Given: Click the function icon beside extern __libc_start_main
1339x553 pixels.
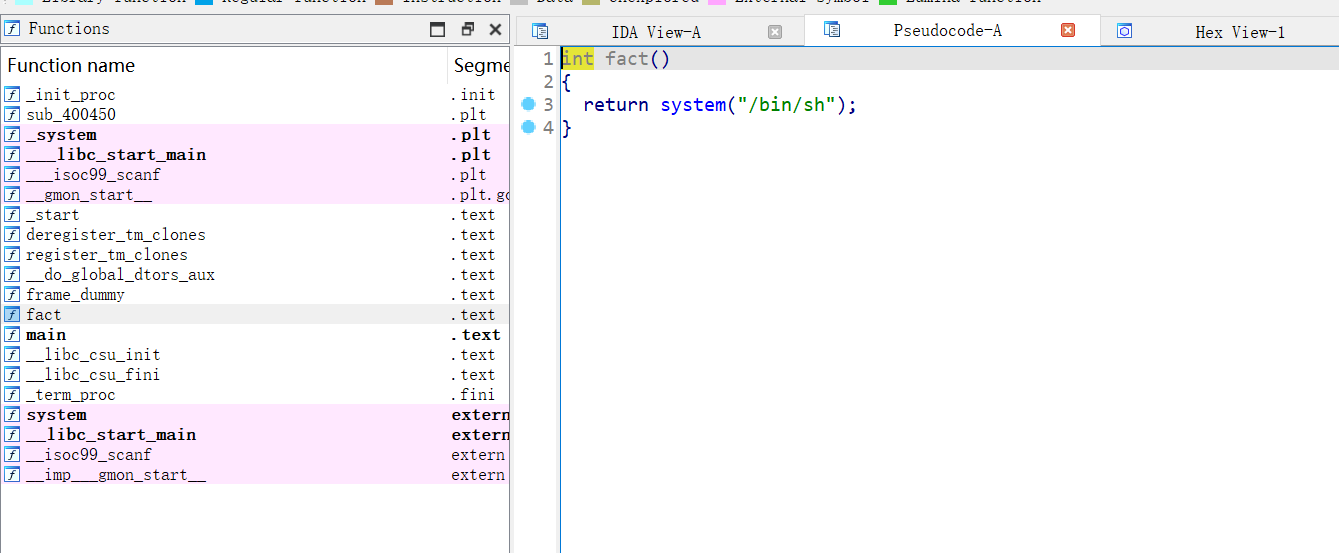Looking at the screenshot, I should [x=12, y=435].
